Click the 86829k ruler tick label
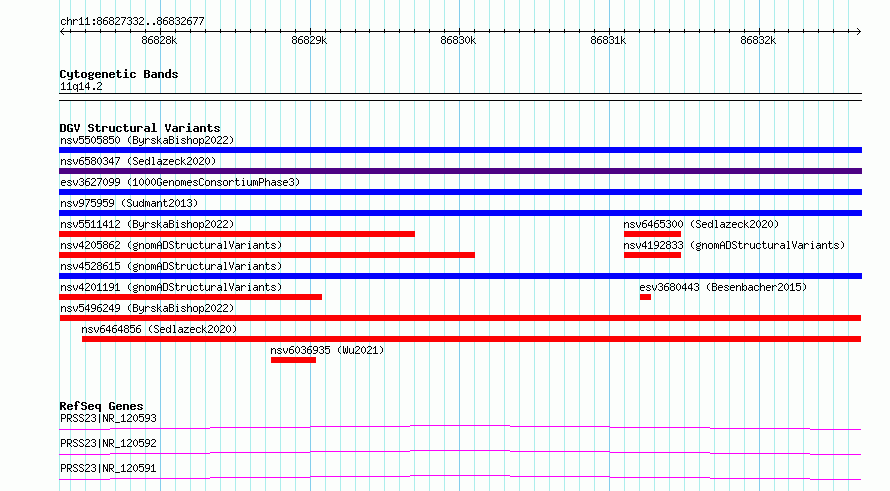This screenshot has height=491, width=890. (309, 40)
